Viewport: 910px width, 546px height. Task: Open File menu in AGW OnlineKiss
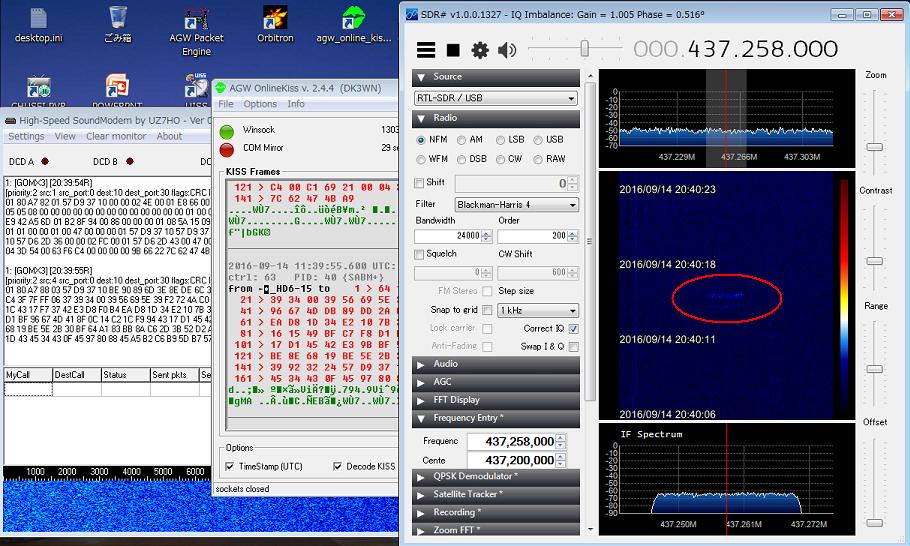point(226,104)
